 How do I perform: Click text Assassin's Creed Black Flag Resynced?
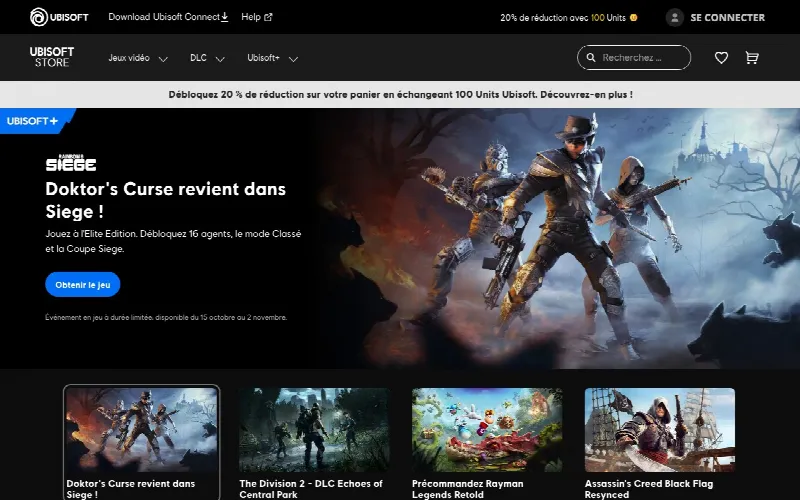pyautogui.click(x=649, y=489)
